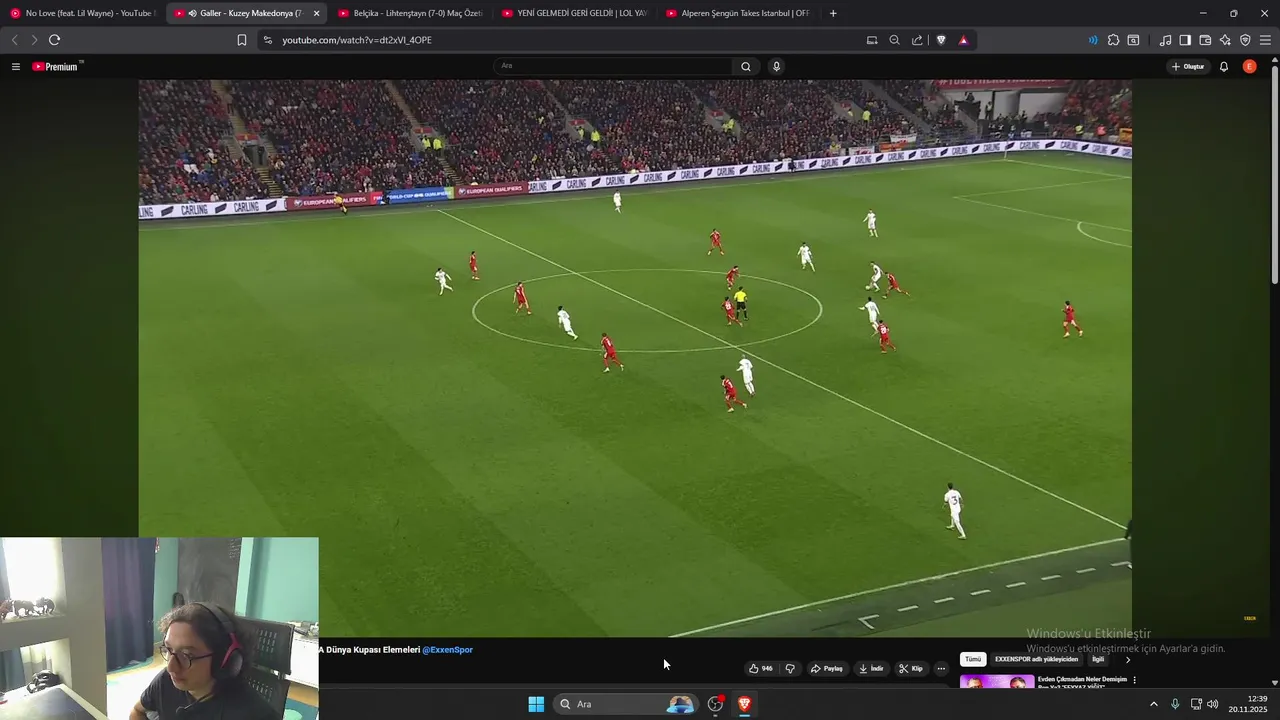This screenshot has width=1280, height=720.
Task: Open the account avatar menu
Action: pos(1250,66)
